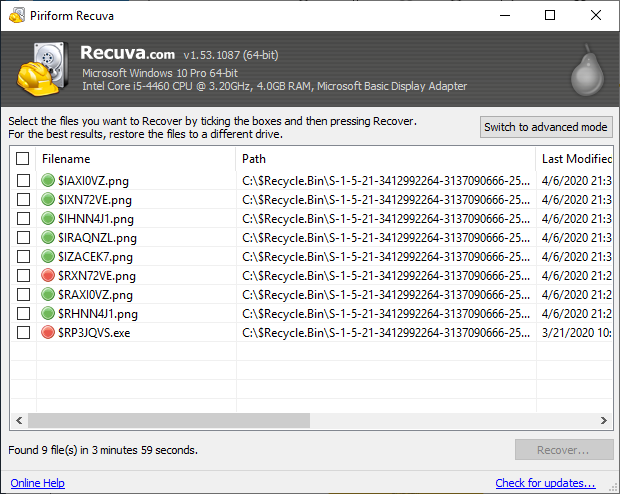
Task: Tick the checkbox for $RHNN4J1.png
Action: coord(23,314)
